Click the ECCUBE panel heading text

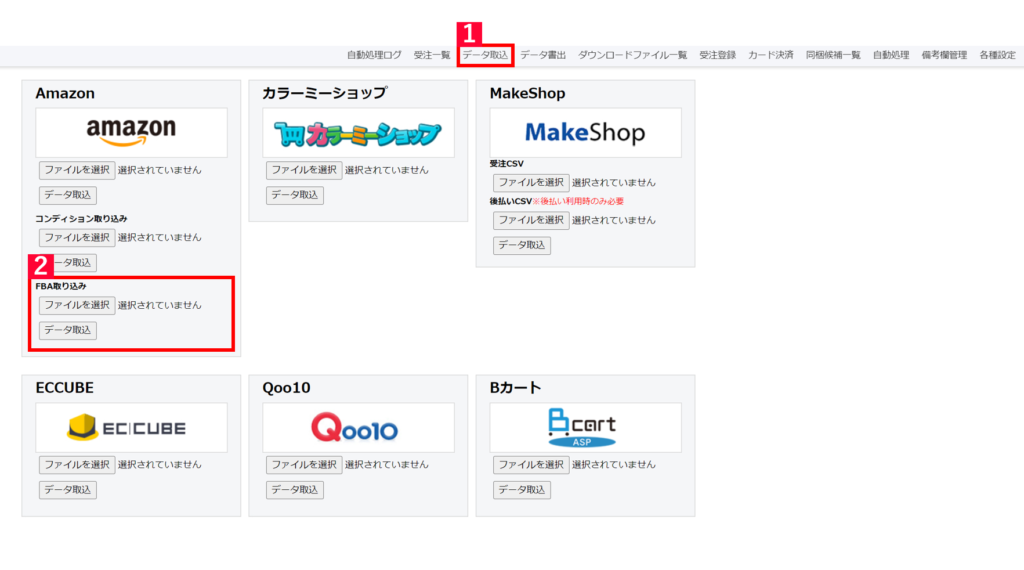coord(64,388)
